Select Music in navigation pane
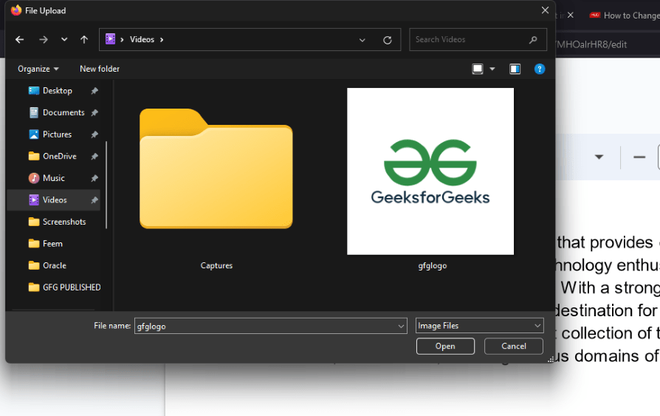 [53, 178]
